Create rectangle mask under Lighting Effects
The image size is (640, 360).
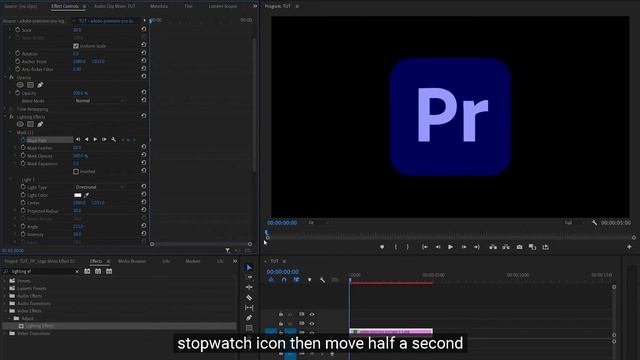tap(30, 124)
